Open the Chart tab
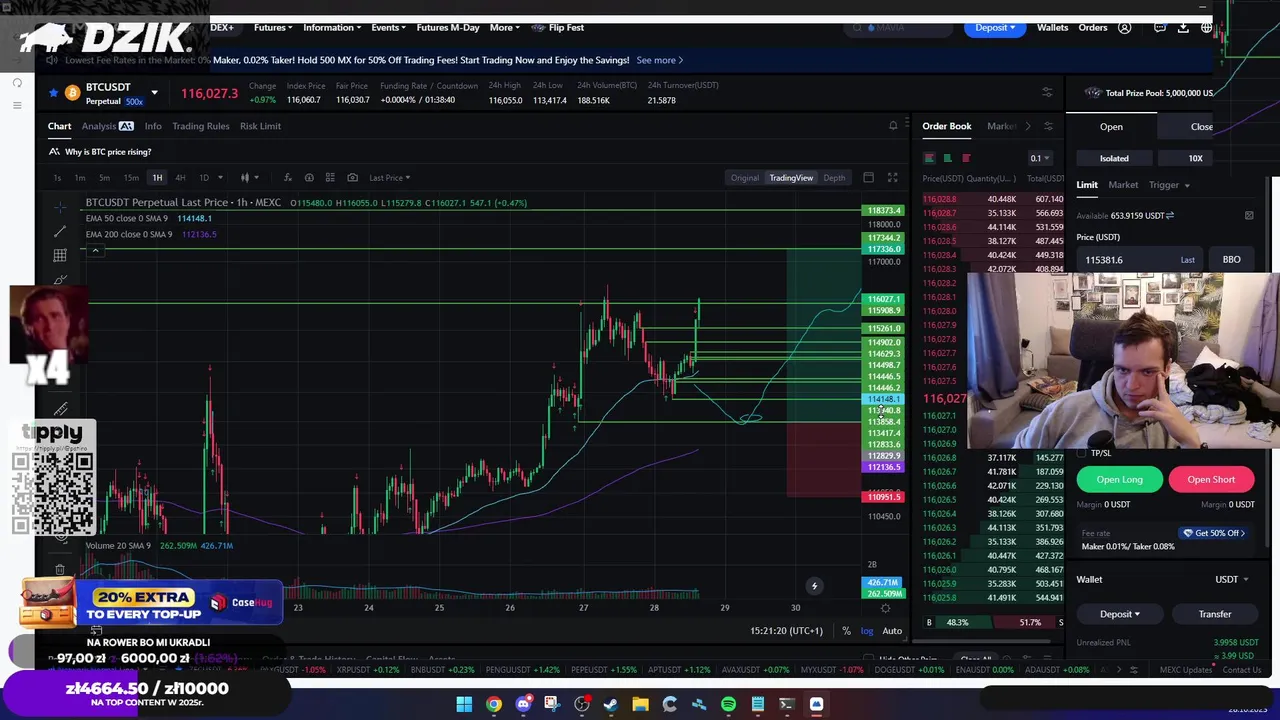The height and width of the screenshot is (720, 1280). (x=59, y=126)
